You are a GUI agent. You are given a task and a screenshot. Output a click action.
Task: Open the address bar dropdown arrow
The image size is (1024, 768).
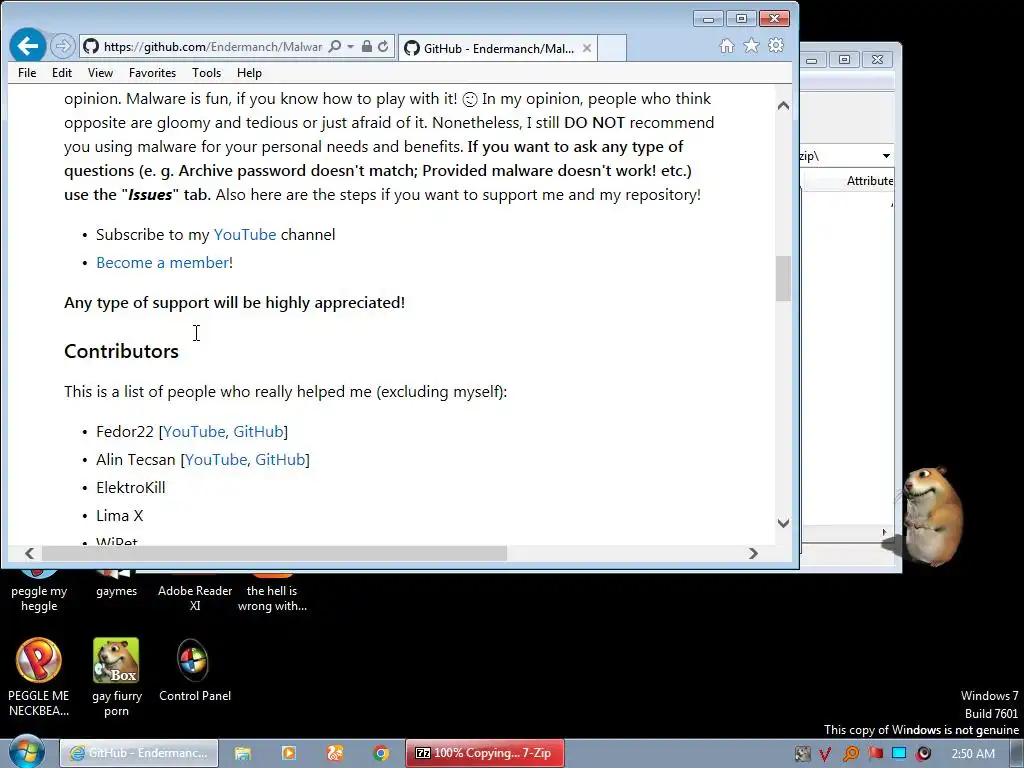(x=350, y=46)
